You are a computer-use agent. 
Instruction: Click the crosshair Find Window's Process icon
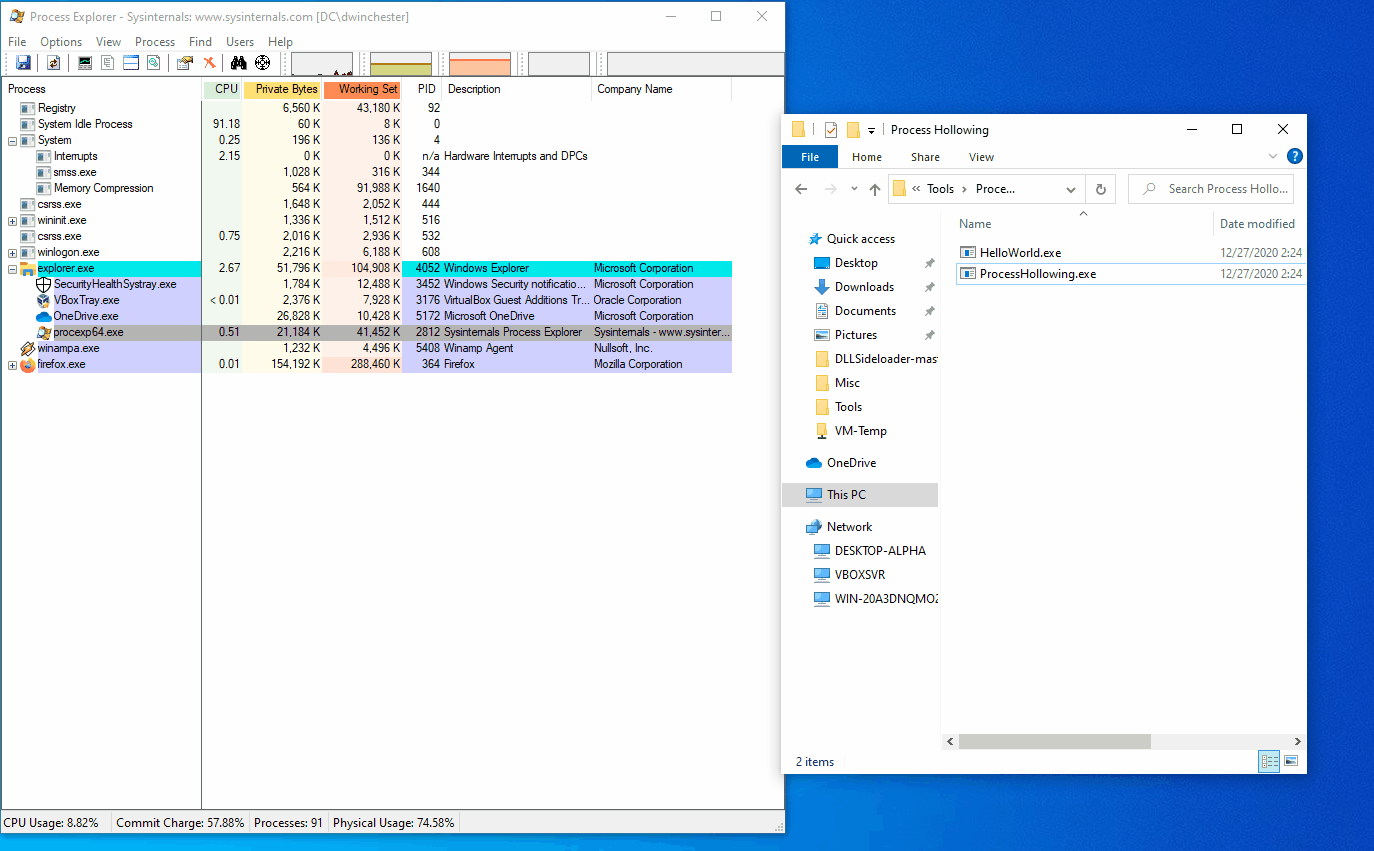263,63
